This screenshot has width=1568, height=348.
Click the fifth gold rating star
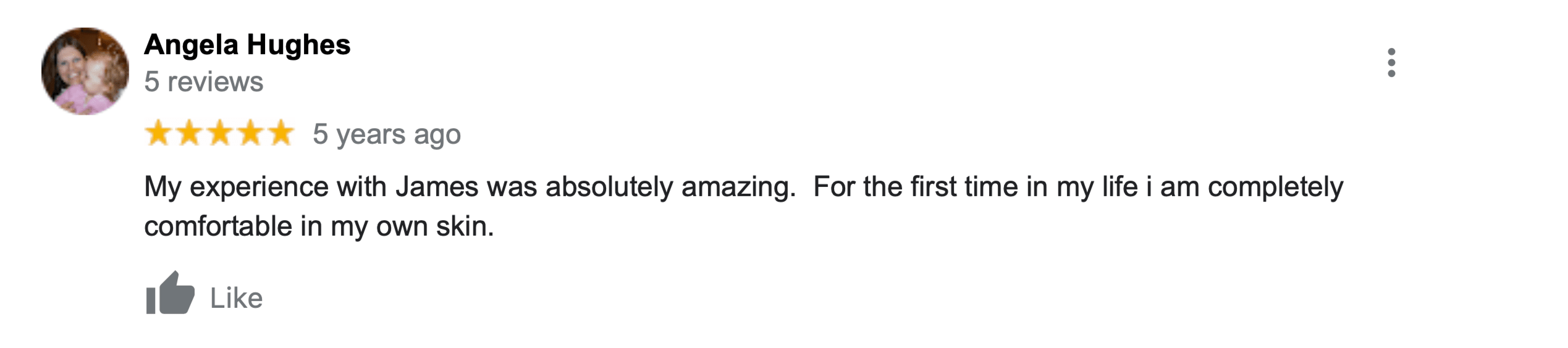(x=281, y=133)
